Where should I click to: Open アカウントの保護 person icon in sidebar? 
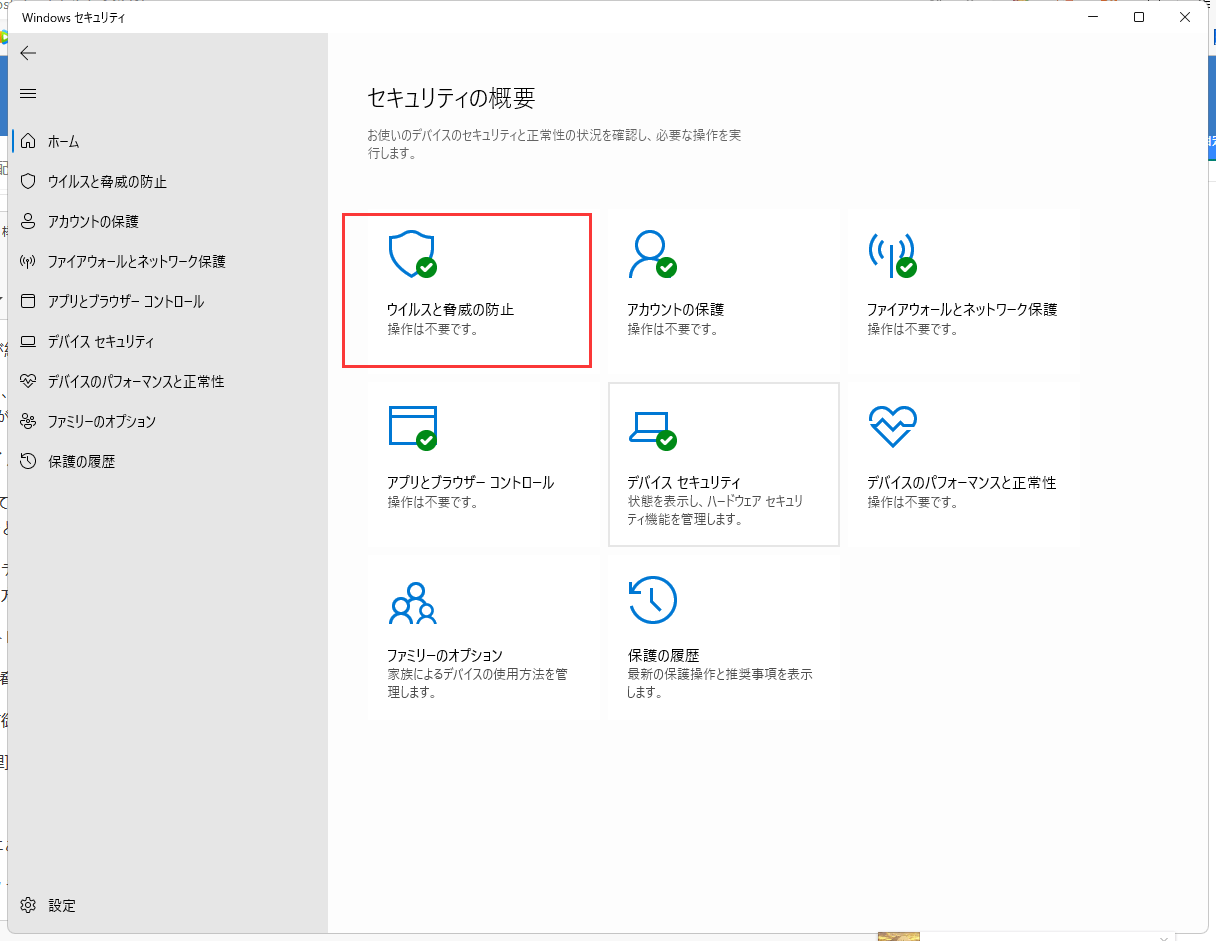click(28, 221)
